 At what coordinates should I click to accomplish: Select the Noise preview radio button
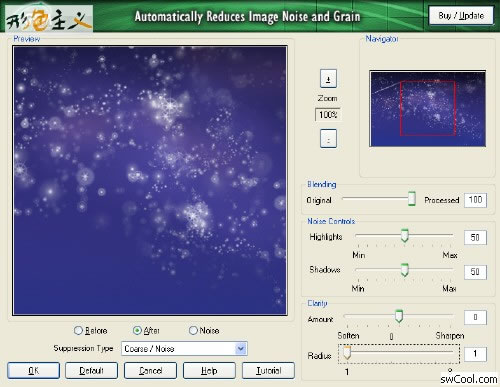[x=193, y=330]
